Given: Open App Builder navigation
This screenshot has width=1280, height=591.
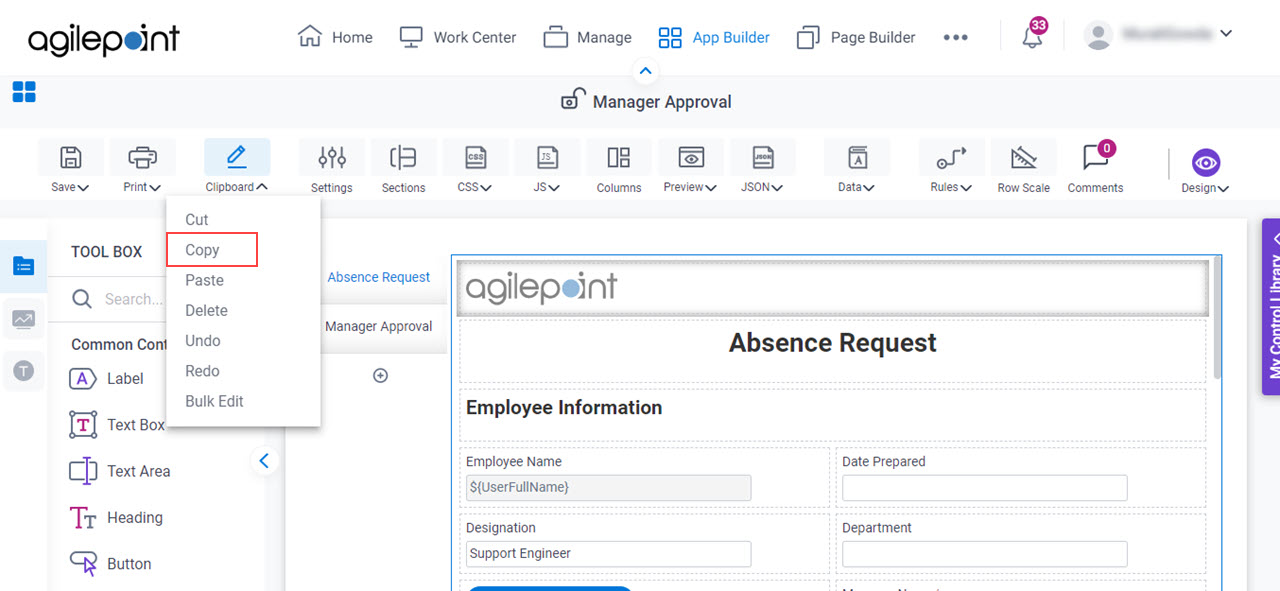Looking at the screenshot, I should [x=714, y=37].
